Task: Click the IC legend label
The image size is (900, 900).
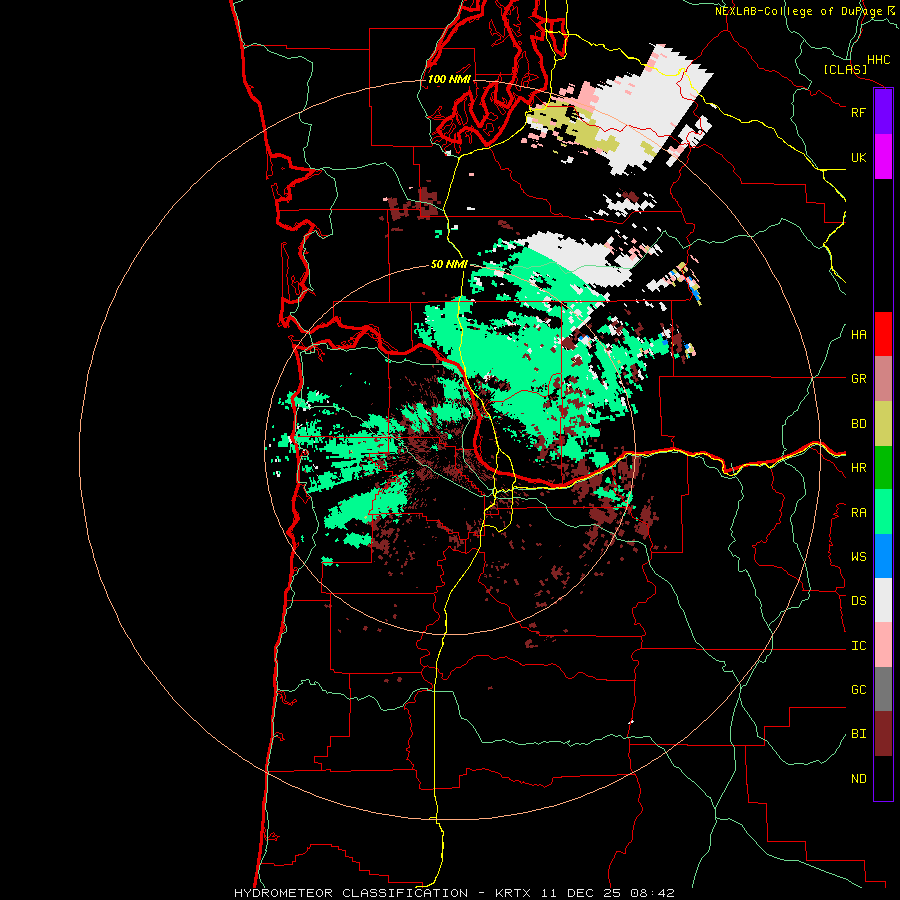Action: pos(858,646)
